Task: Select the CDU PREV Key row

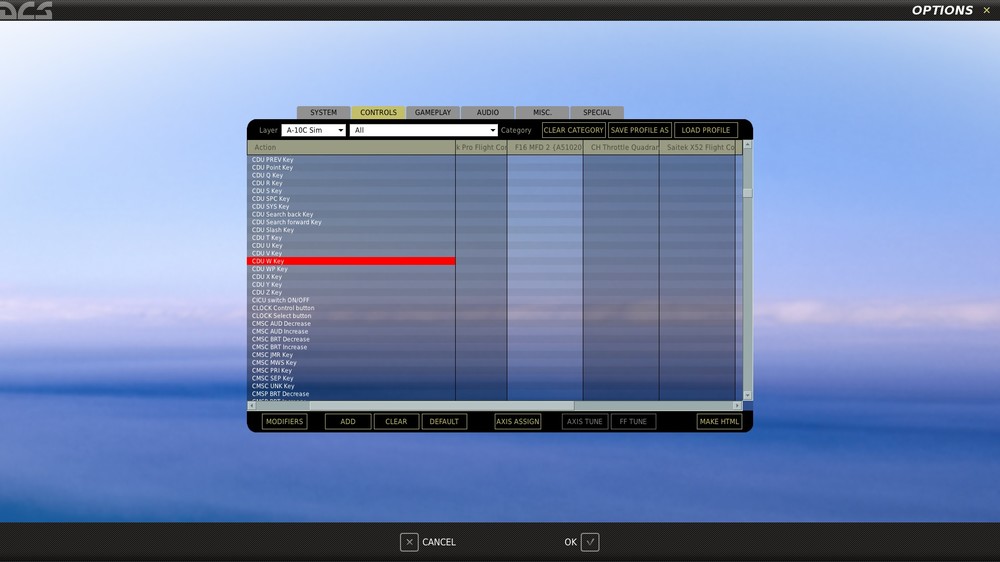Action: pyautogui.click(x=351, y=160)
